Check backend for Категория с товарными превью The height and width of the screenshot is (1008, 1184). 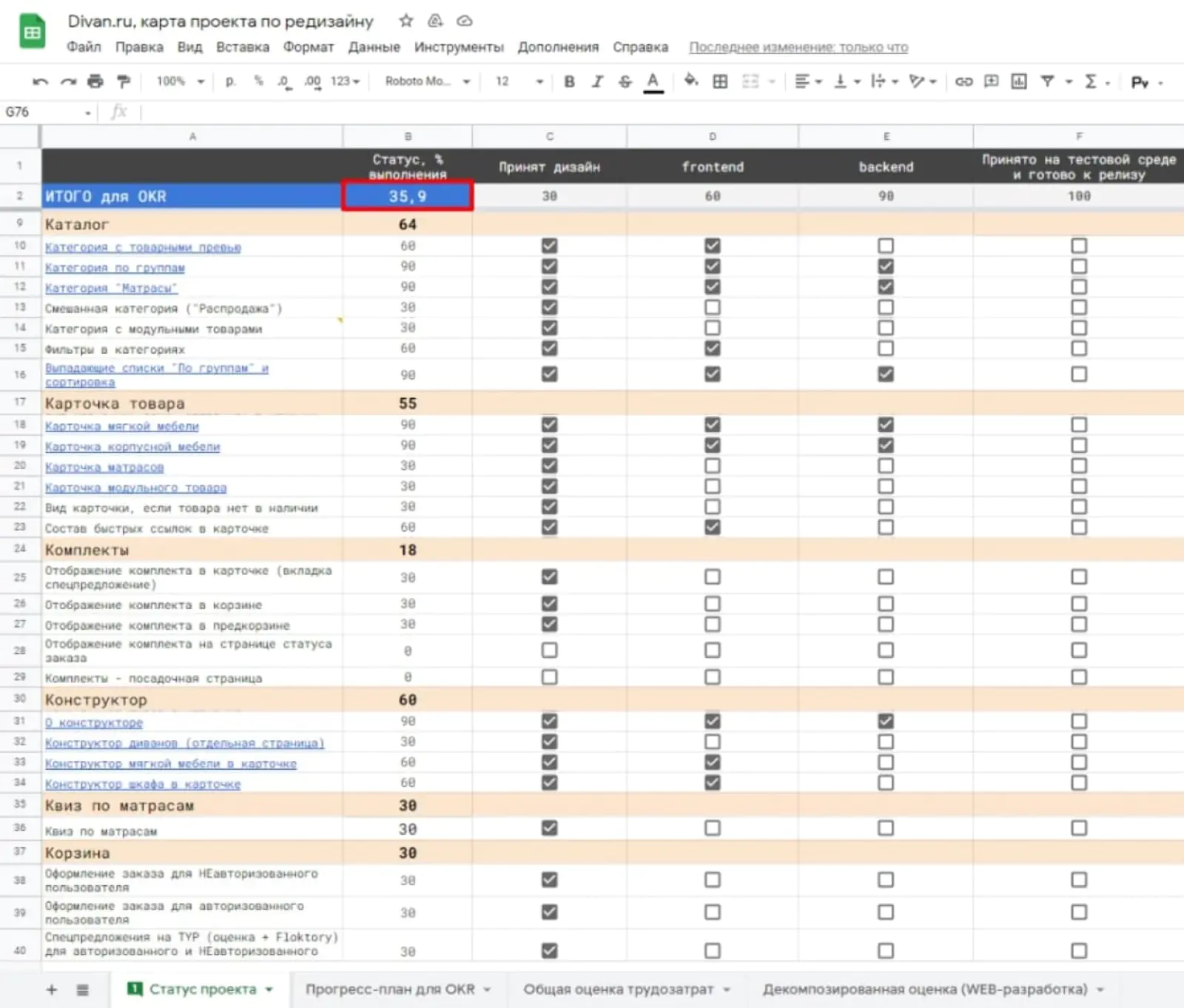886,246
